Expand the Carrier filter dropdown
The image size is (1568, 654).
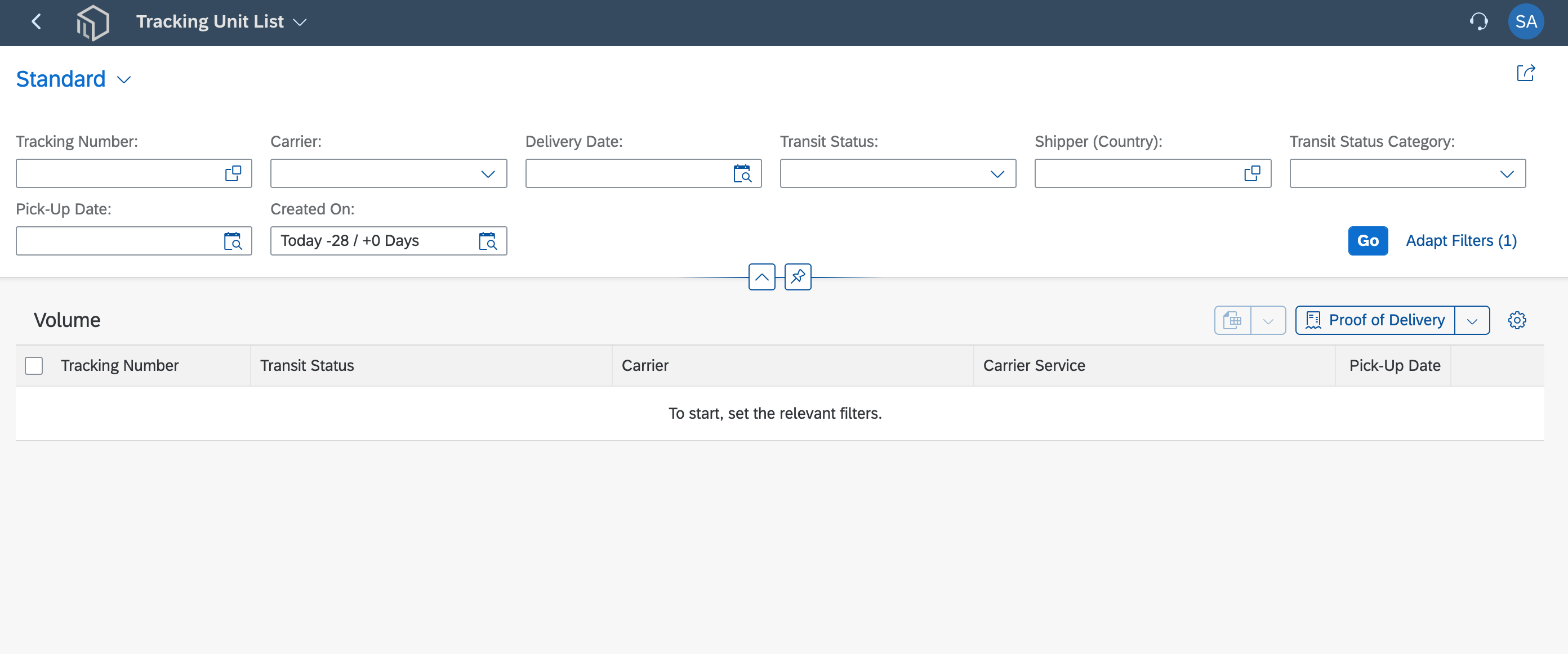point(488,174)
